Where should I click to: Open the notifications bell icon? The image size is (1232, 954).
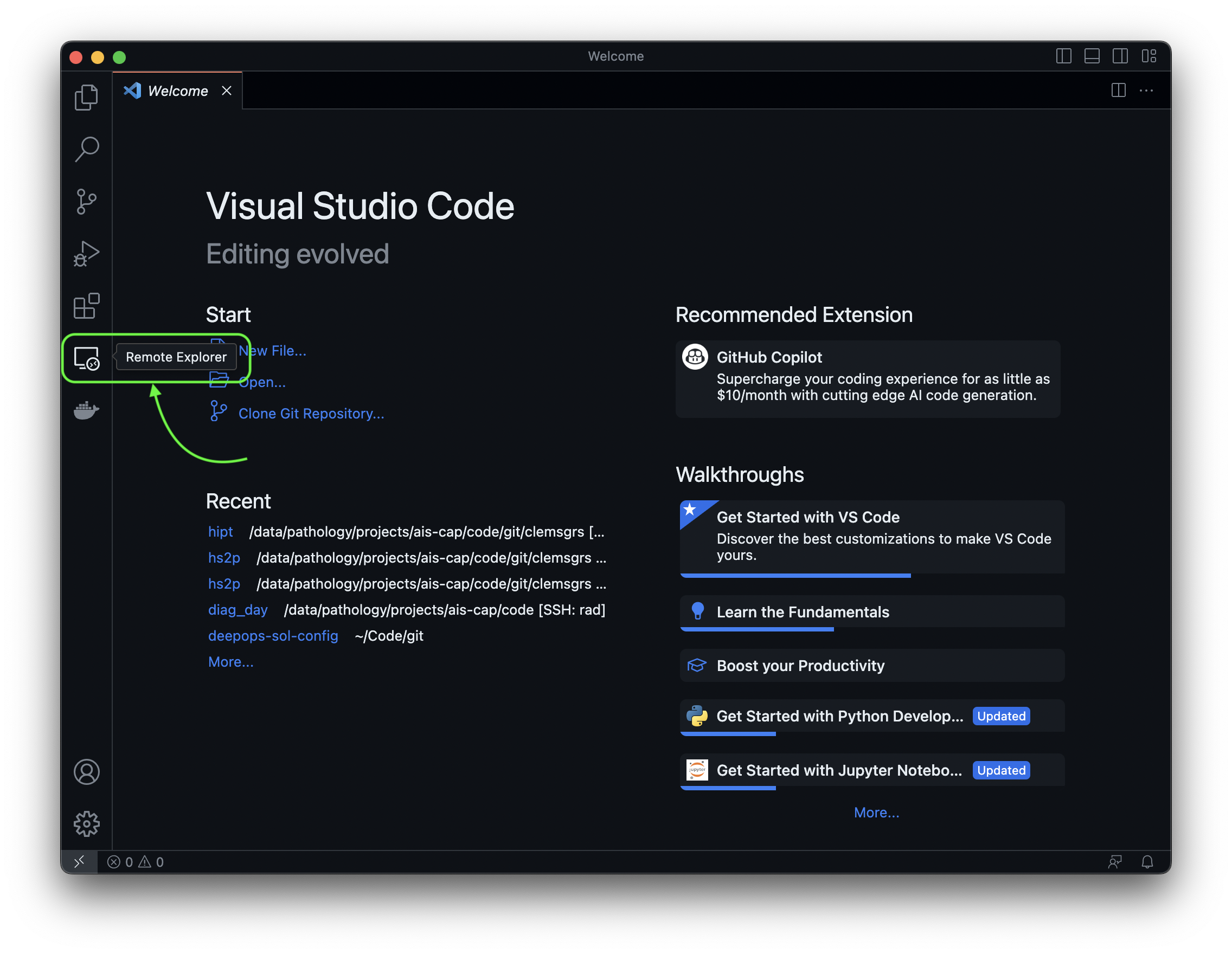[x=1147, y=862]
